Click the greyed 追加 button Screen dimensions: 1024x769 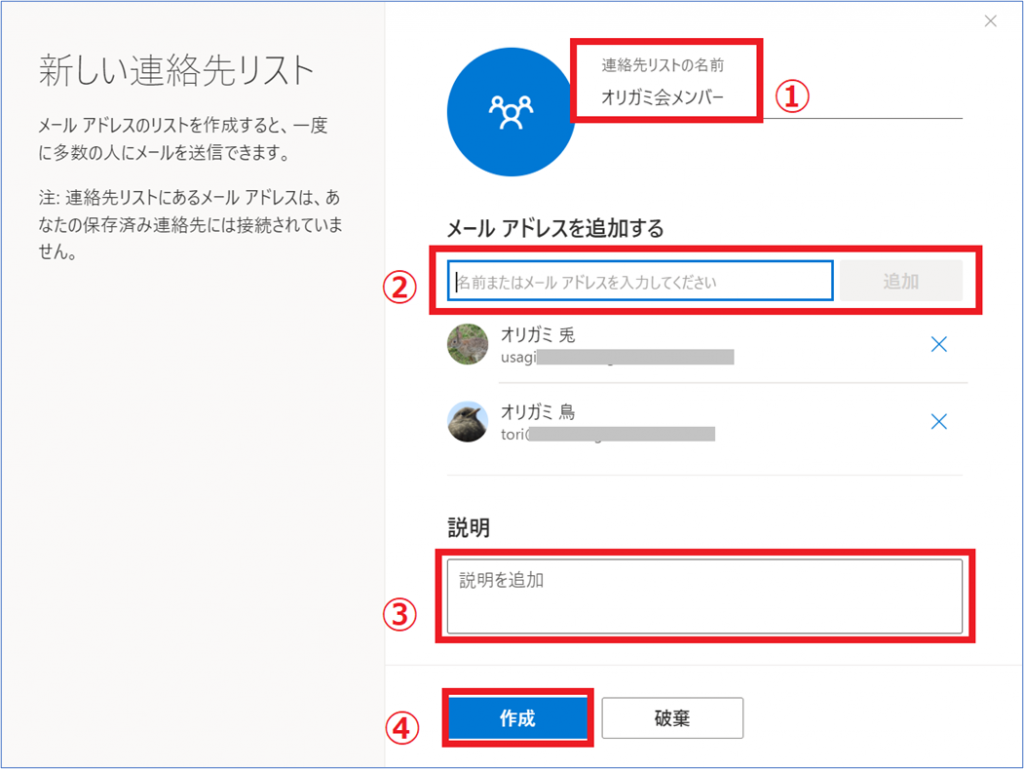[x=901, y=281]
